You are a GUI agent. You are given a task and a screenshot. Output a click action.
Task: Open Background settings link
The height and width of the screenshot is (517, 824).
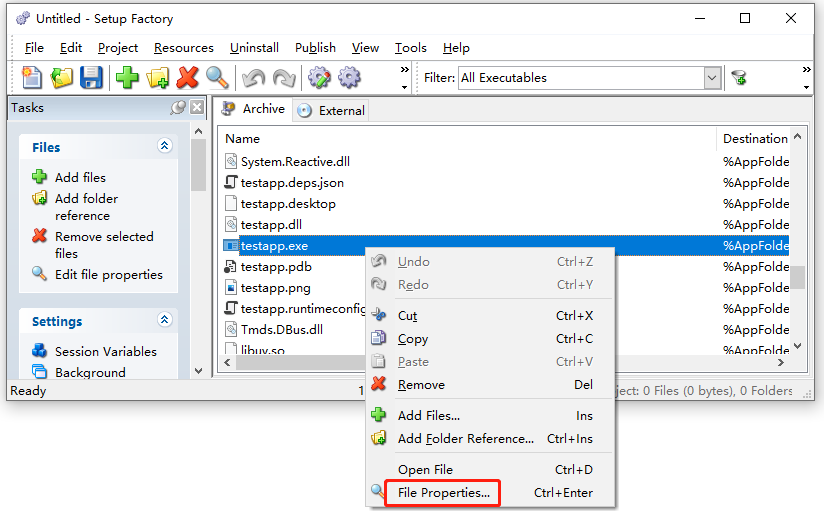(90, 373)
